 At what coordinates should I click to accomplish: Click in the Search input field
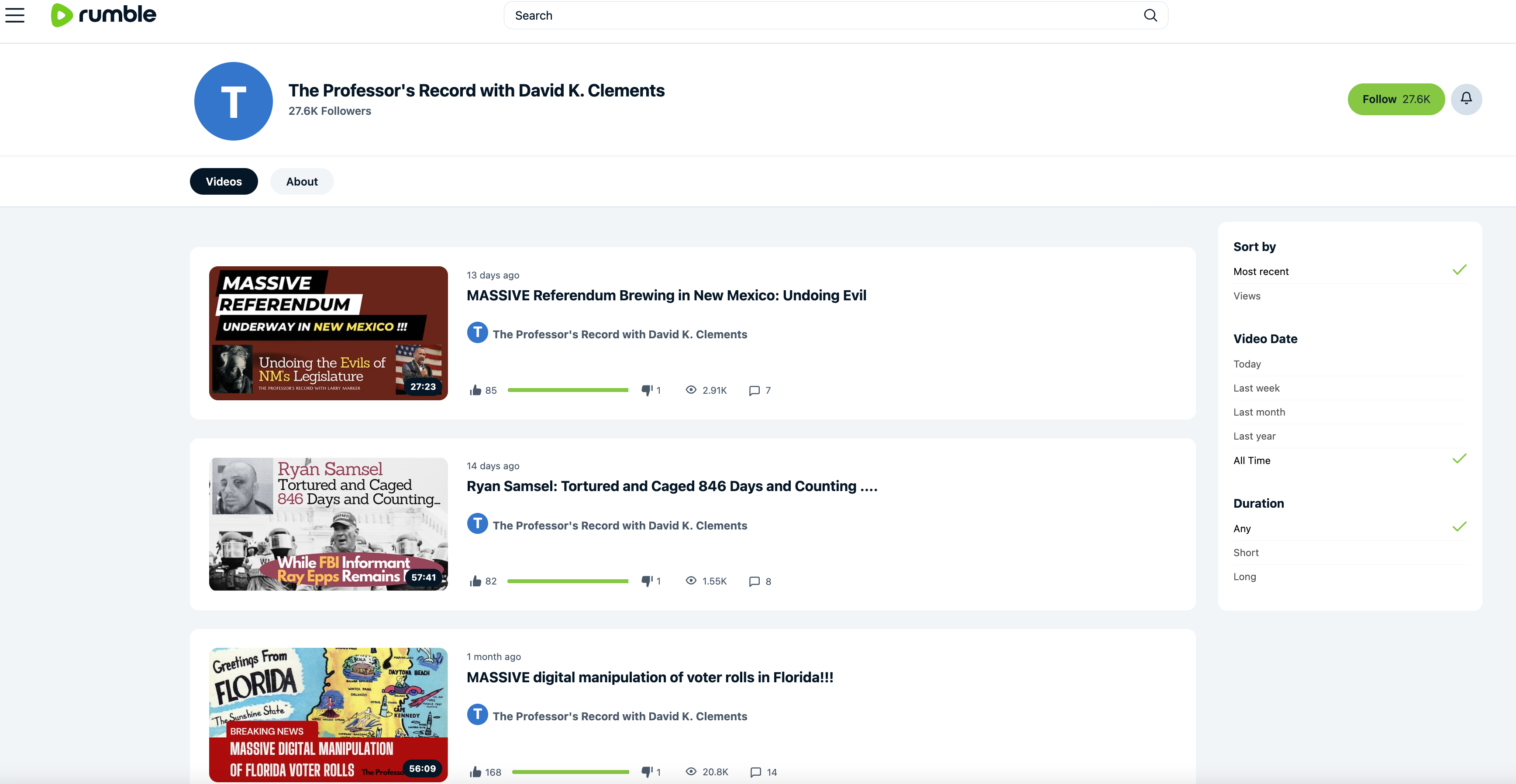[824, 16]
